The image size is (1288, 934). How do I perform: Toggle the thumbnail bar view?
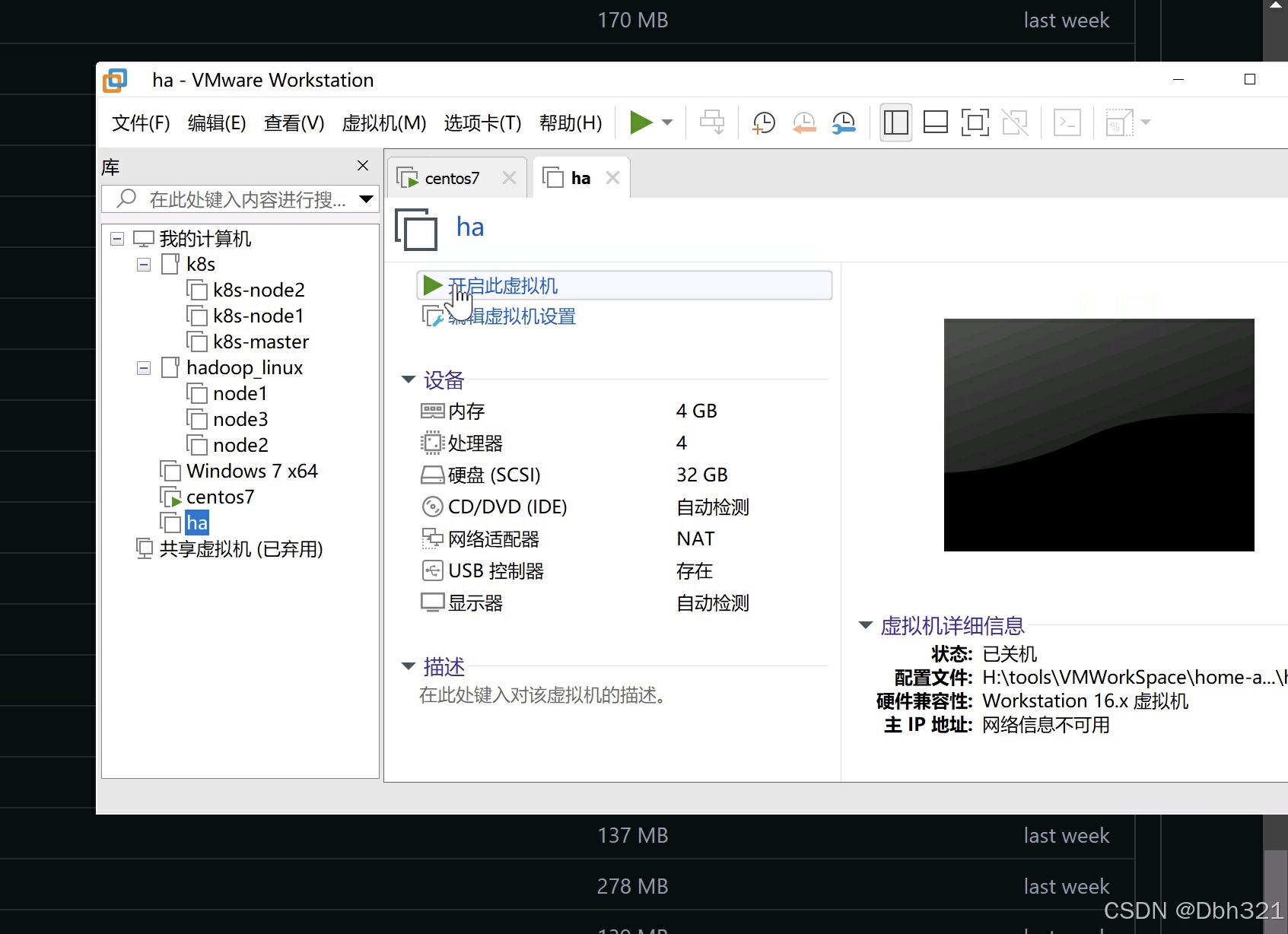tap(935, 122)
